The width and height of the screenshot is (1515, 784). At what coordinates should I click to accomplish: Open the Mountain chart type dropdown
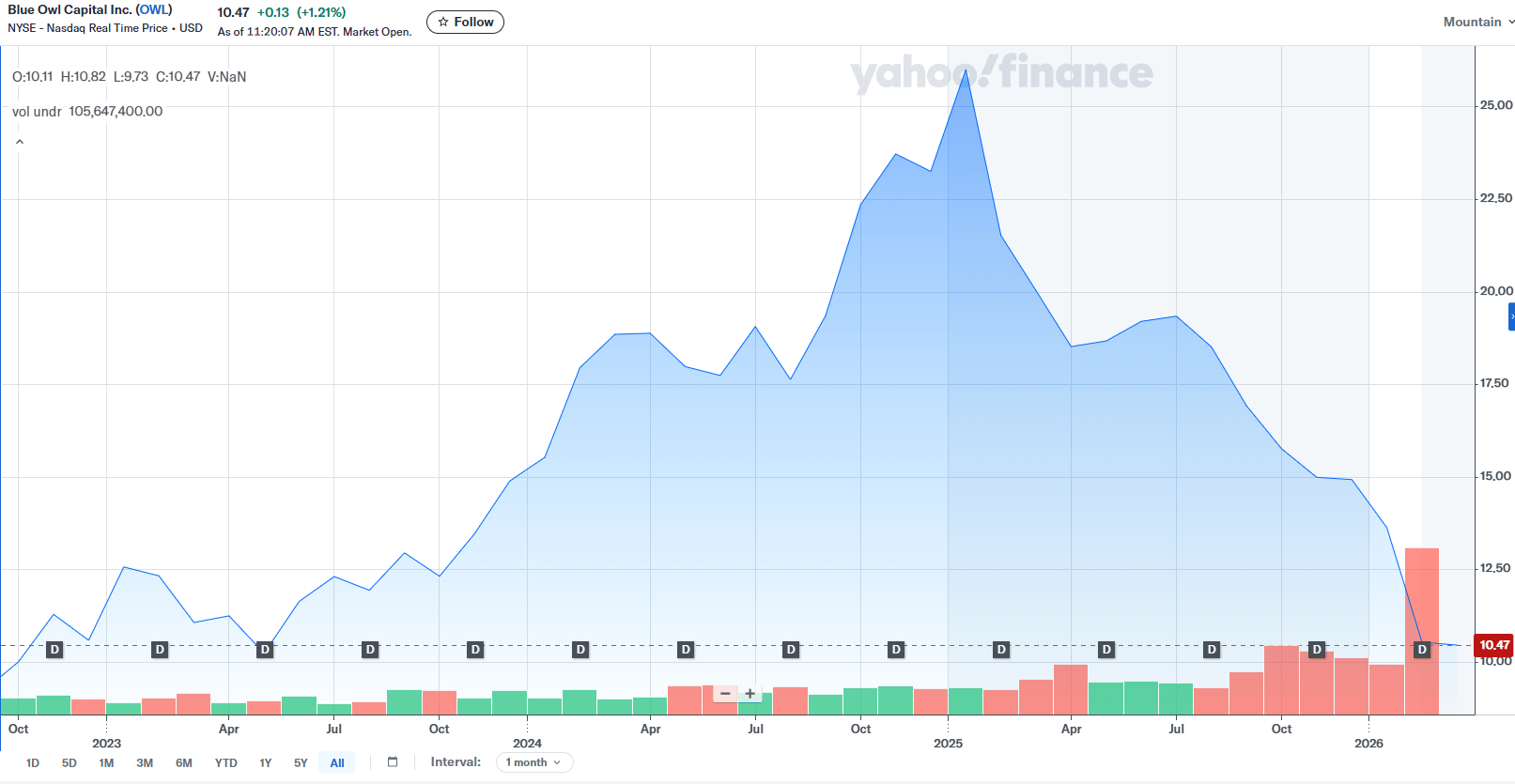1477,22
